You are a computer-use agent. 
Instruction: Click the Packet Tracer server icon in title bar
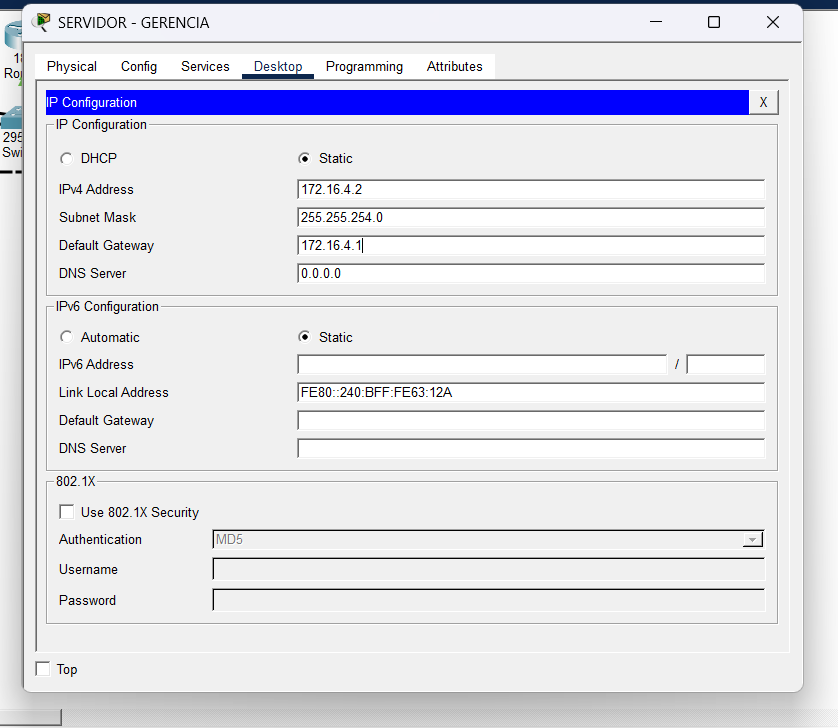[x=42, y=22]
